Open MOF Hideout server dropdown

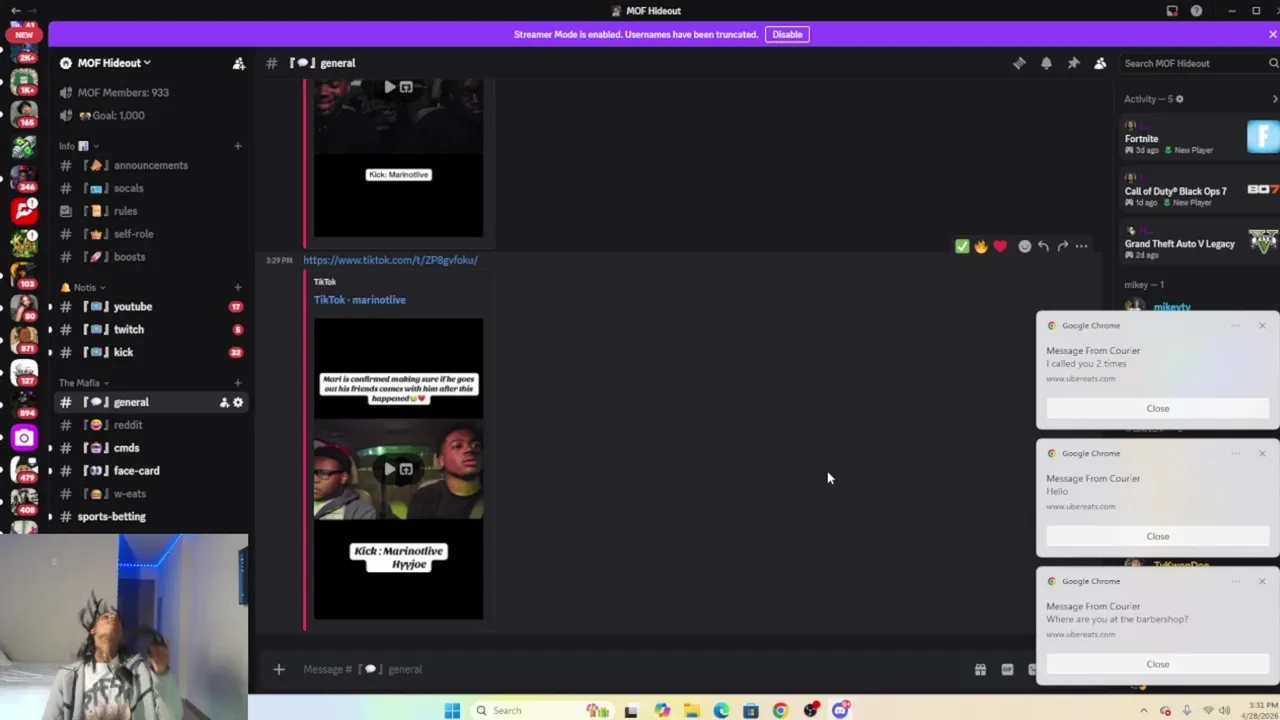tap(114, 63)
